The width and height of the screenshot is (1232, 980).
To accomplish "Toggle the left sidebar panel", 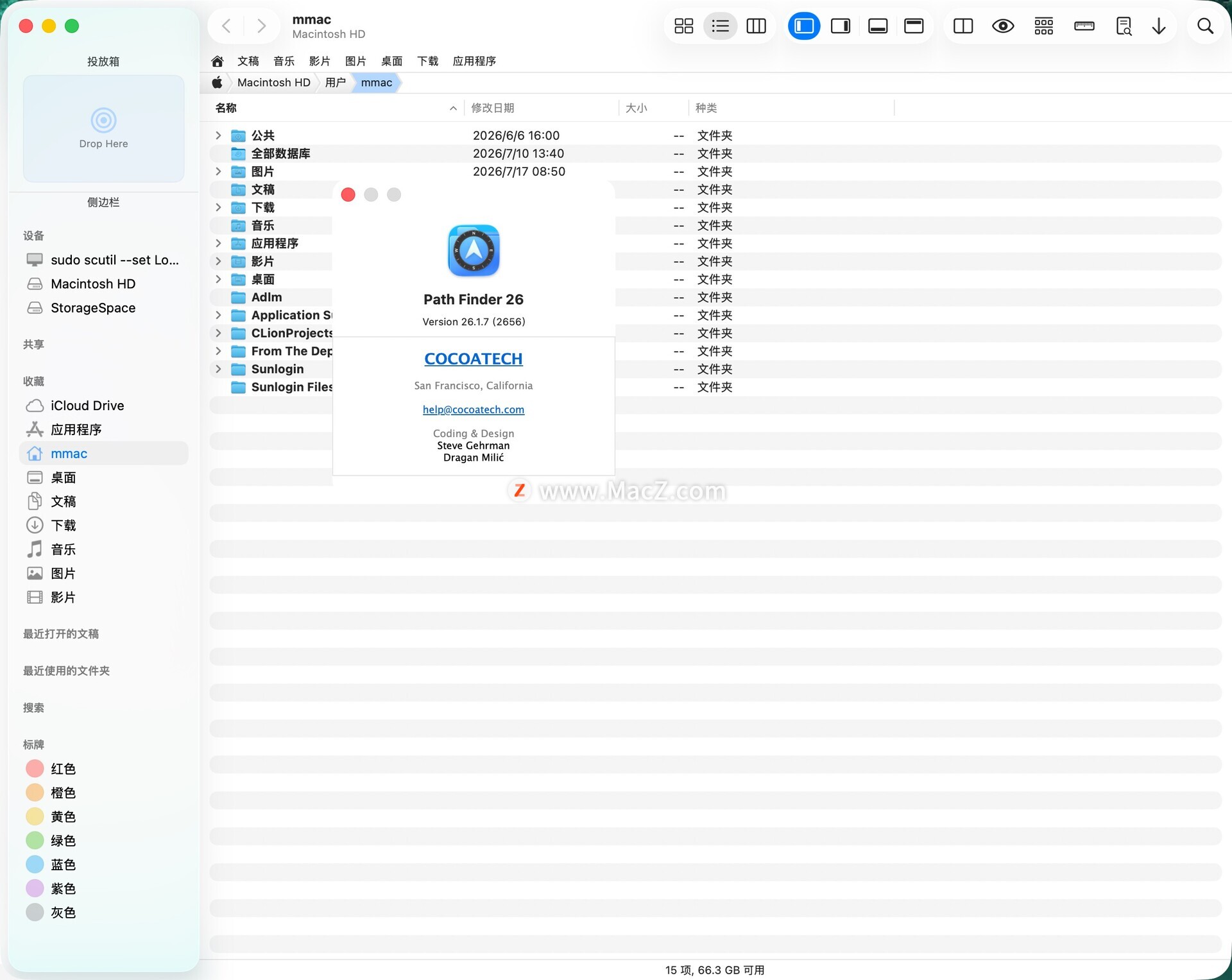I will tap(804, 26).
